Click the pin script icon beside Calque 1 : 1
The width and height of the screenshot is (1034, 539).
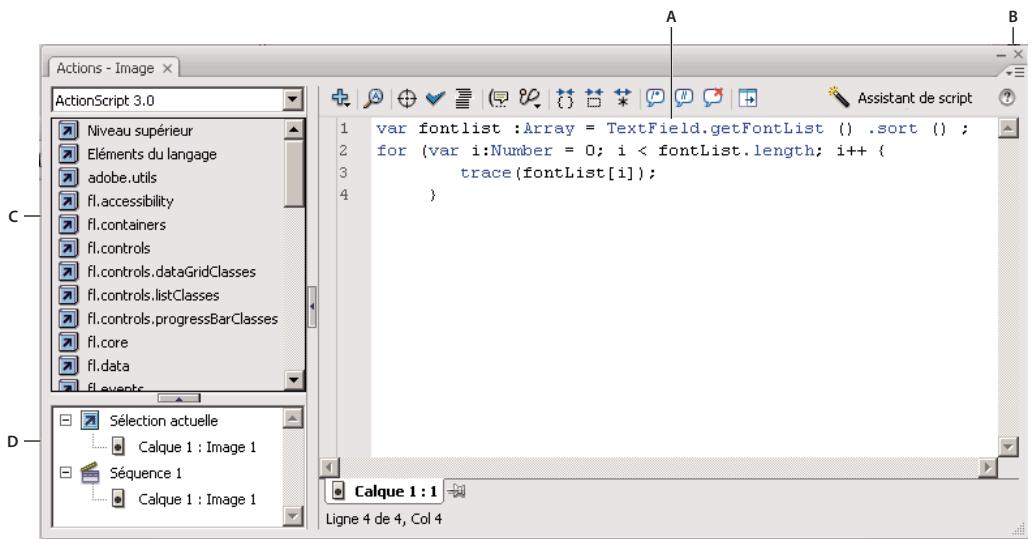(456, 491)
